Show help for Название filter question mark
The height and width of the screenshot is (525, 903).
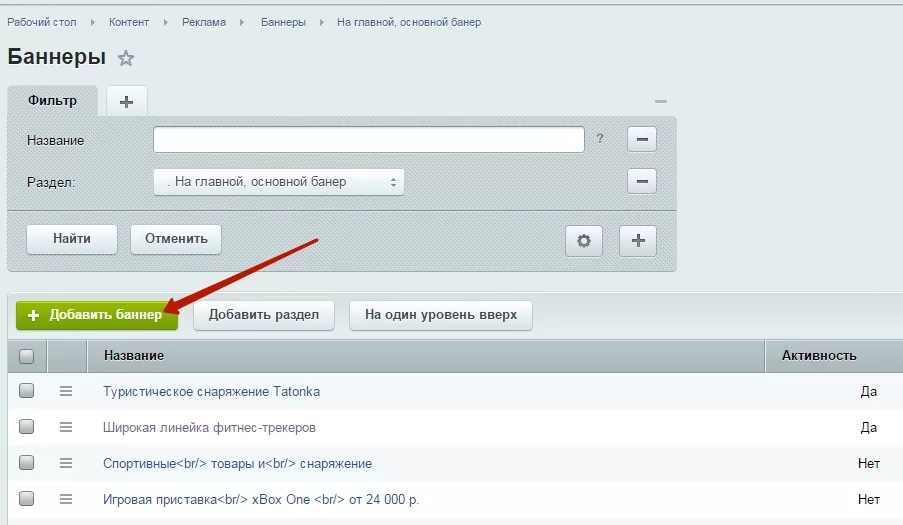click(x=600, y=139)
